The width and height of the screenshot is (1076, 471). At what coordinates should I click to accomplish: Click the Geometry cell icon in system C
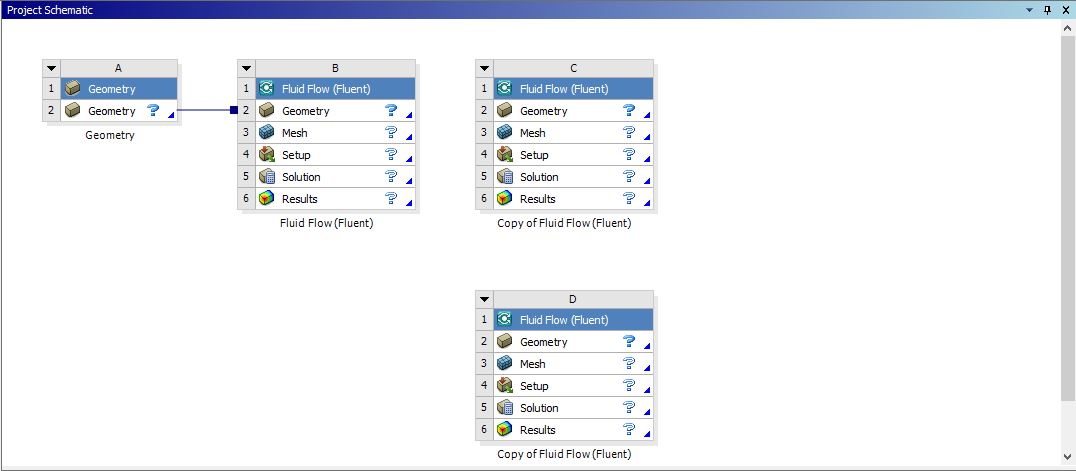[x=504, y=111]
